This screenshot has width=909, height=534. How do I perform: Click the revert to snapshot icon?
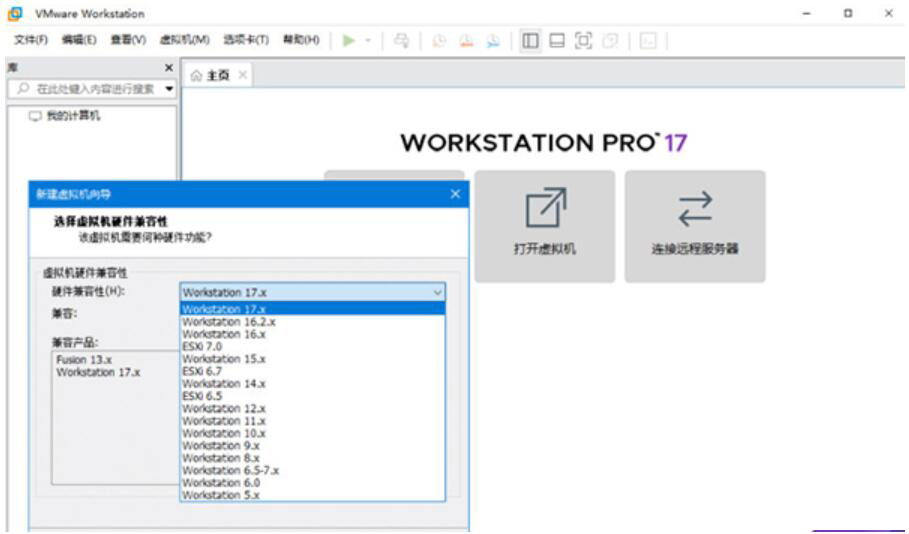[x=466, y=41]
